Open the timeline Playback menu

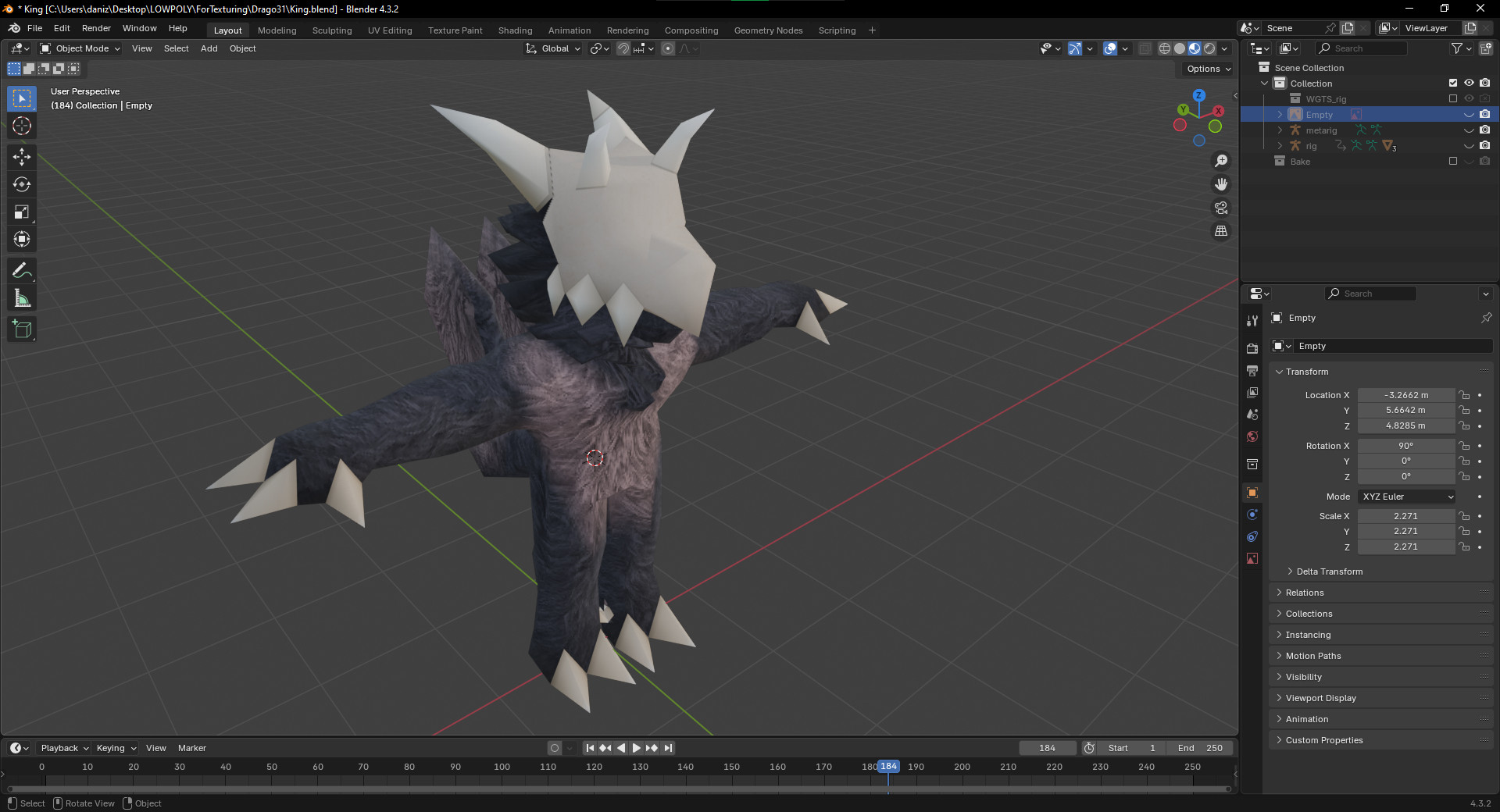64,748
